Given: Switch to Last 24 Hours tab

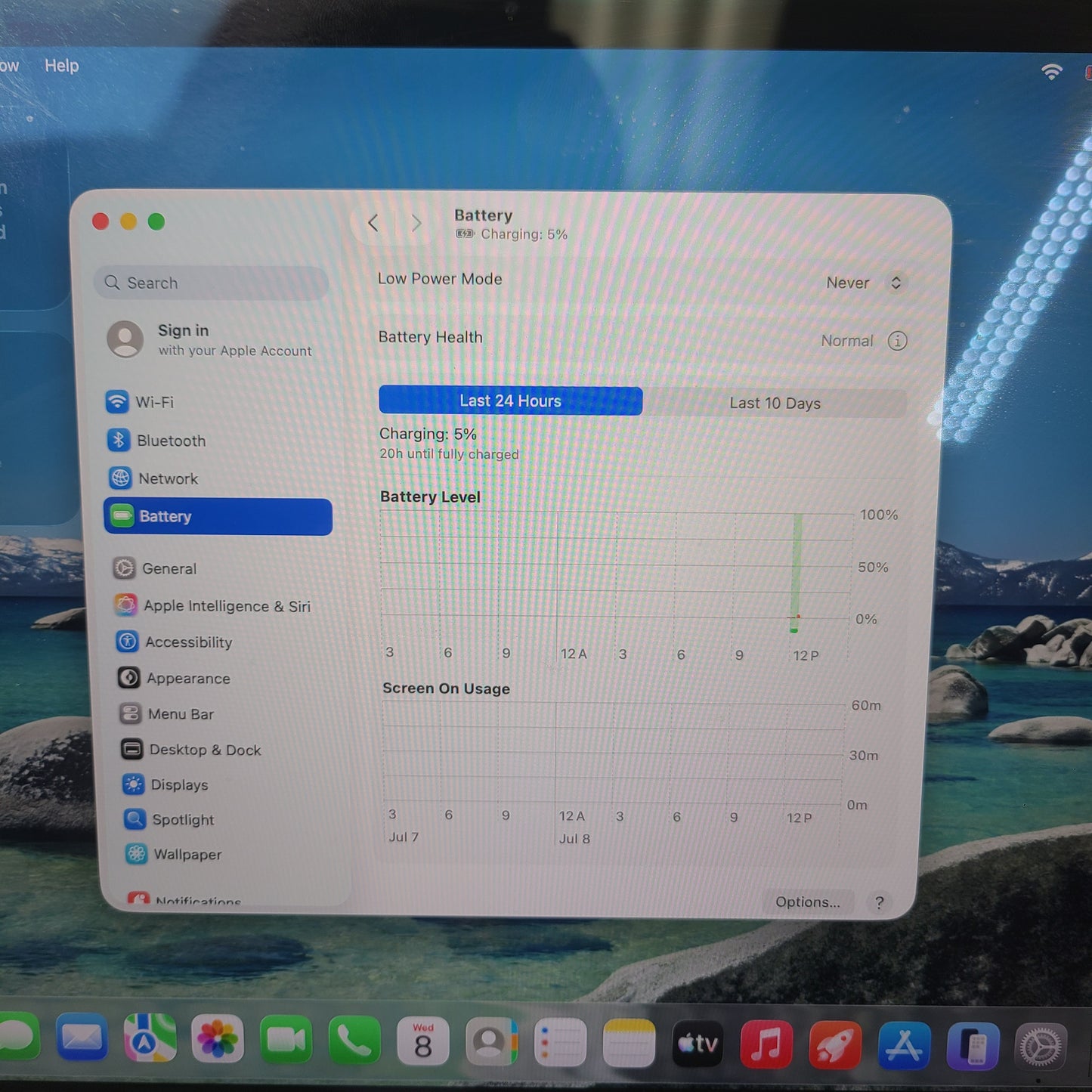Looking at the screenshot, I should tap(511, 401).
